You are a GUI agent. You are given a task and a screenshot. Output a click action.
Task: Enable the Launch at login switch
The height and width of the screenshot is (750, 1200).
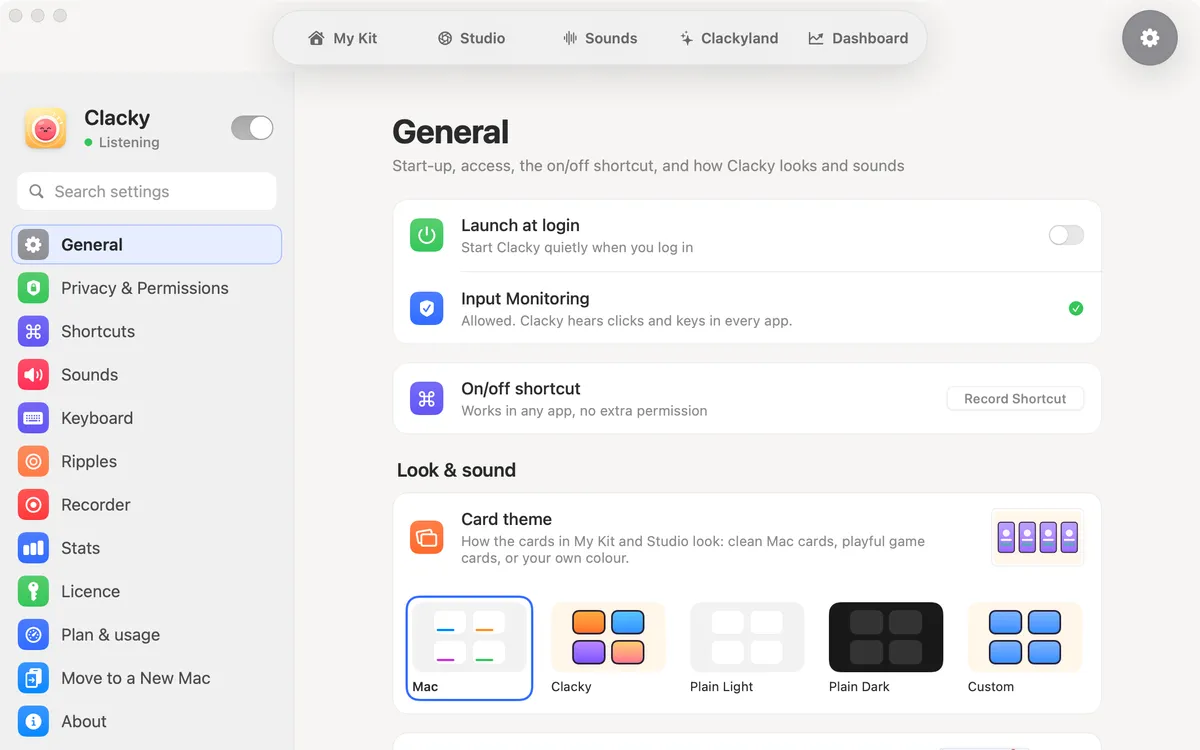point(1066,235)
